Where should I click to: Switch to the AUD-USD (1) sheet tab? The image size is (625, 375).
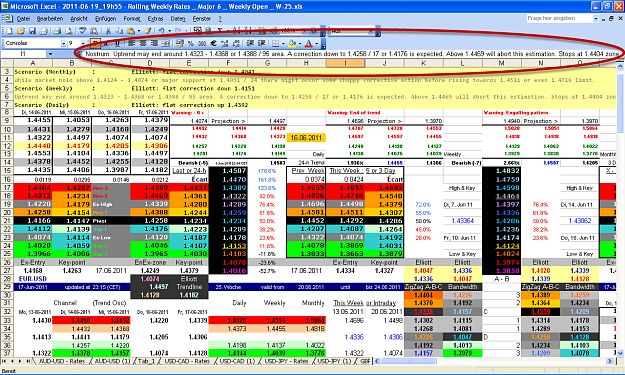112,361
